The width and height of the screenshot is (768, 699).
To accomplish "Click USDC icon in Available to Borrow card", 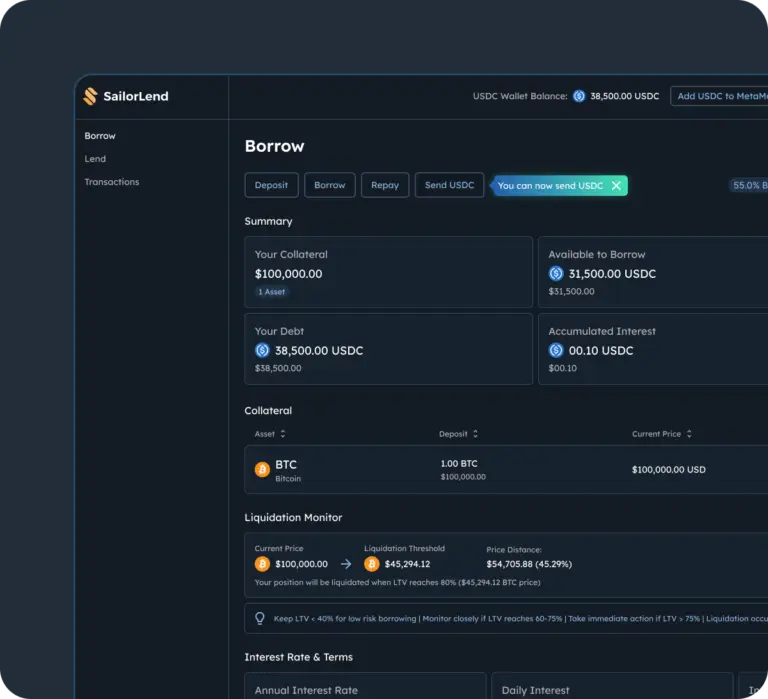I will click(556, 274).
